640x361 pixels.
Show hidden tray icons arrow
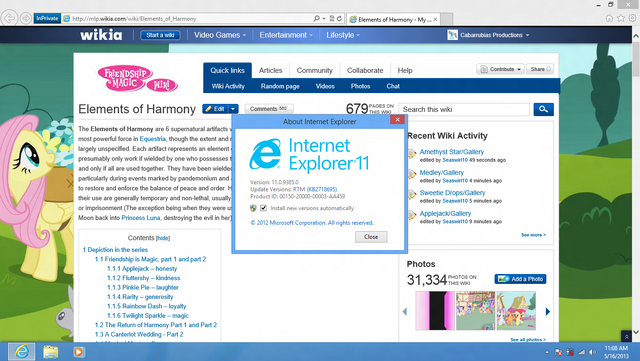pos(547,352)
